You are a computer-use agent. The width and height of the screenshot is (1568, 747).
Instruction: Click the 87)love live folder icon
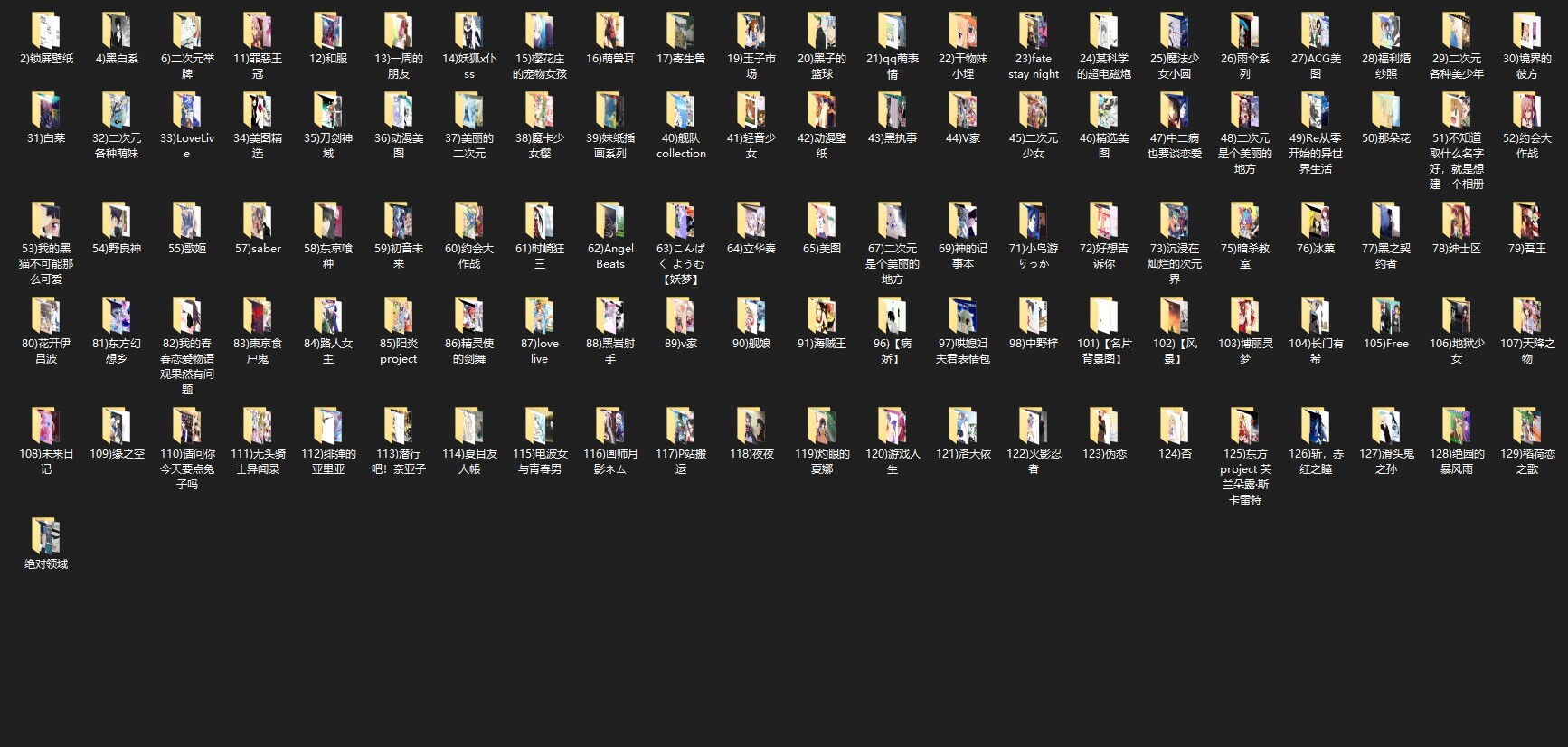(x=539, y=316)
